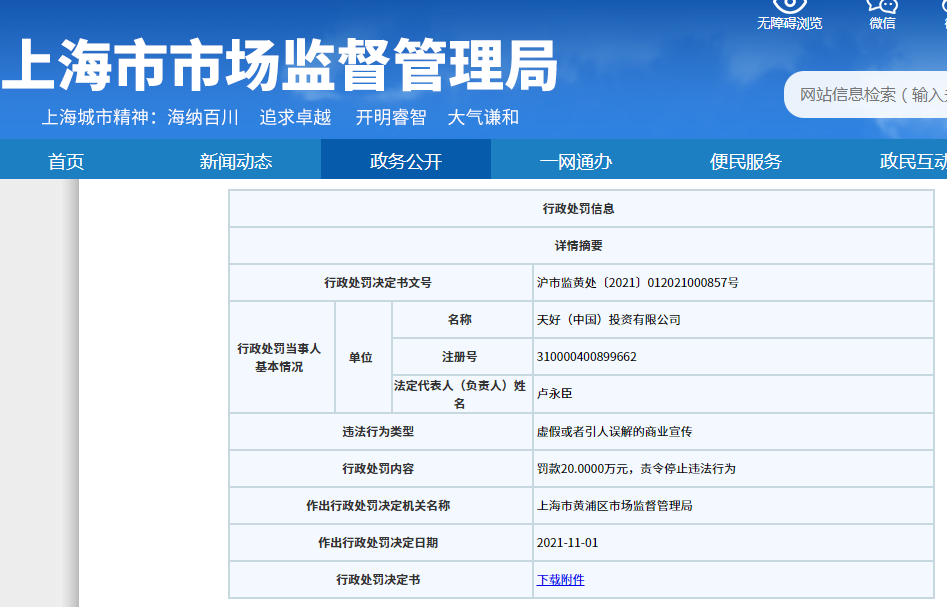
Task: Open the 政民互动 navigation tab
Action: click(912, 161)
